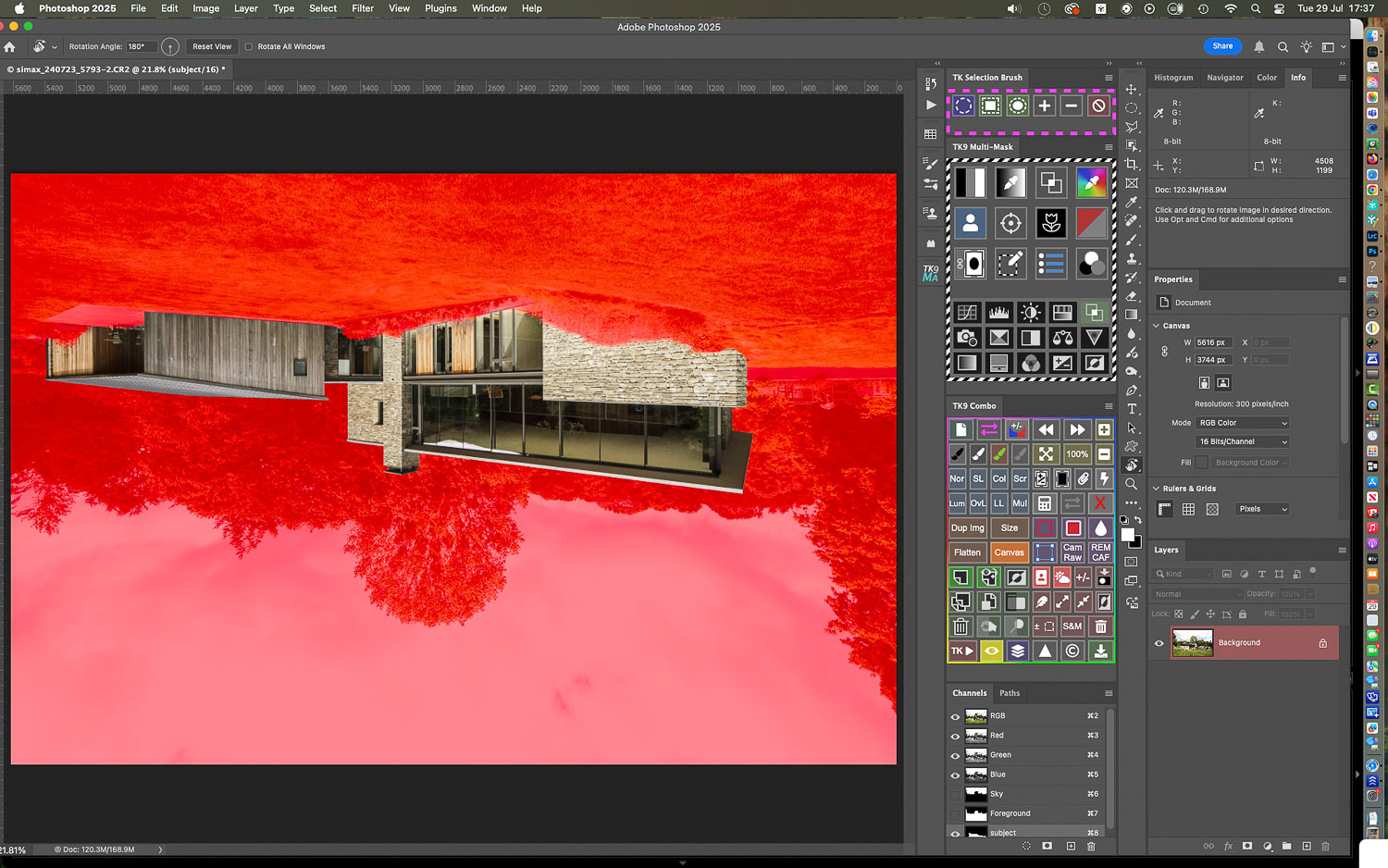Screen dimensions: 1388x868
Task: Click the red X icon in TK9 Combo
Action: pyautogui.click(x=1100, y=503)
